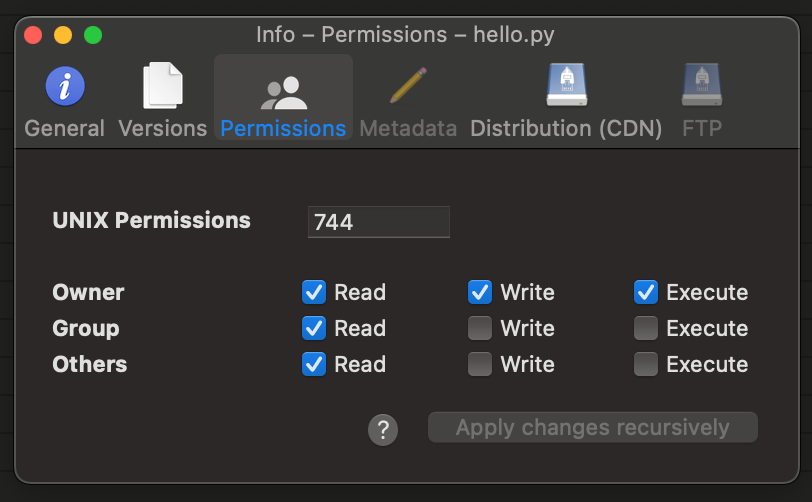Click the FTP drive icon

pos(702,86)
